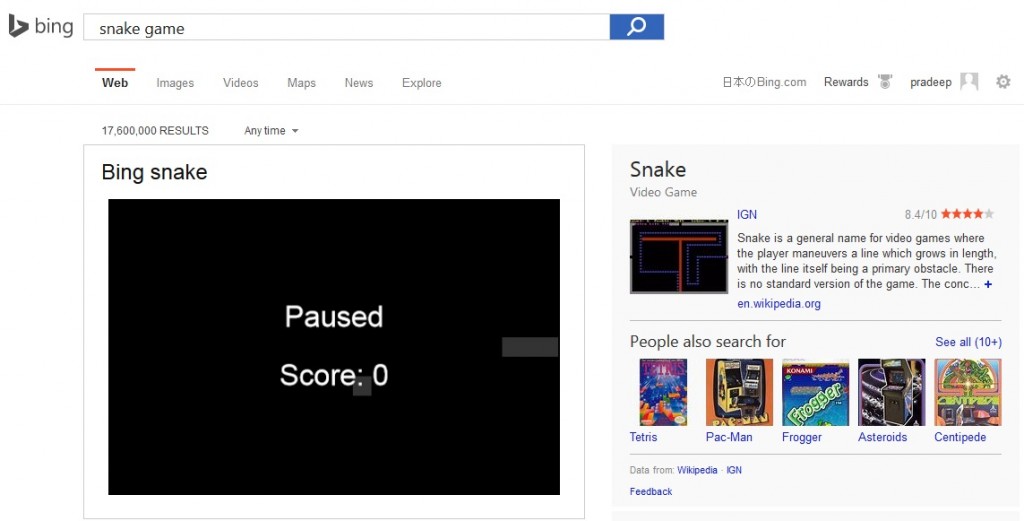Click the Snake game screenshot thumbnail
This screenshot has height=521, width=1024.
(678, 257)
